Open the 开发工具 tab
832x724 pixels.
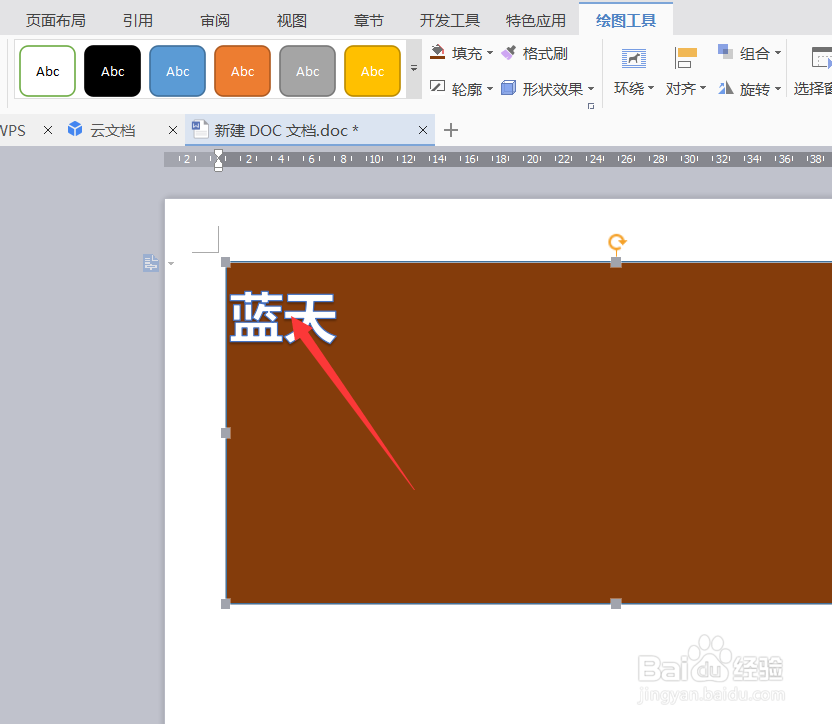450,21
